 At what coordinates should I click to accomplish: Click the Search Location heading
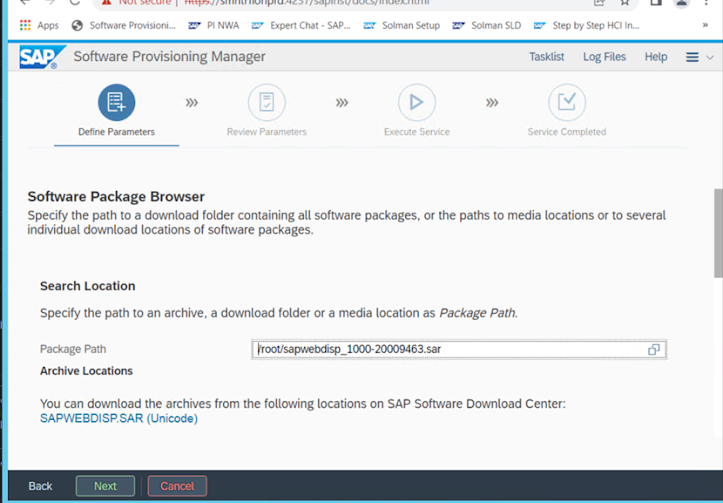tap(88, 286)
